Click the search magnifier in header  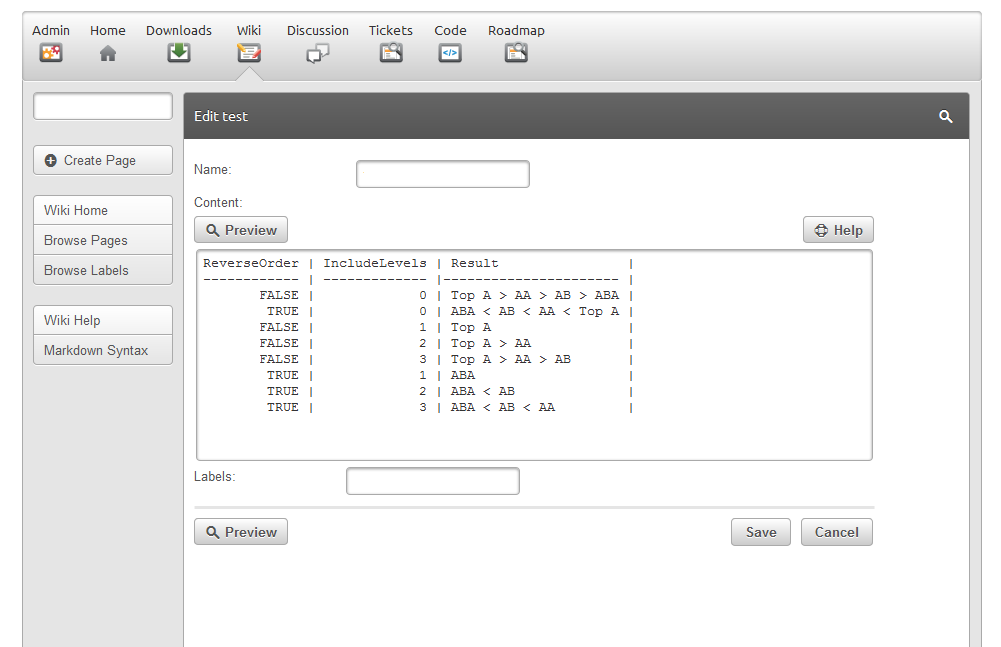(x=946, y=117)
